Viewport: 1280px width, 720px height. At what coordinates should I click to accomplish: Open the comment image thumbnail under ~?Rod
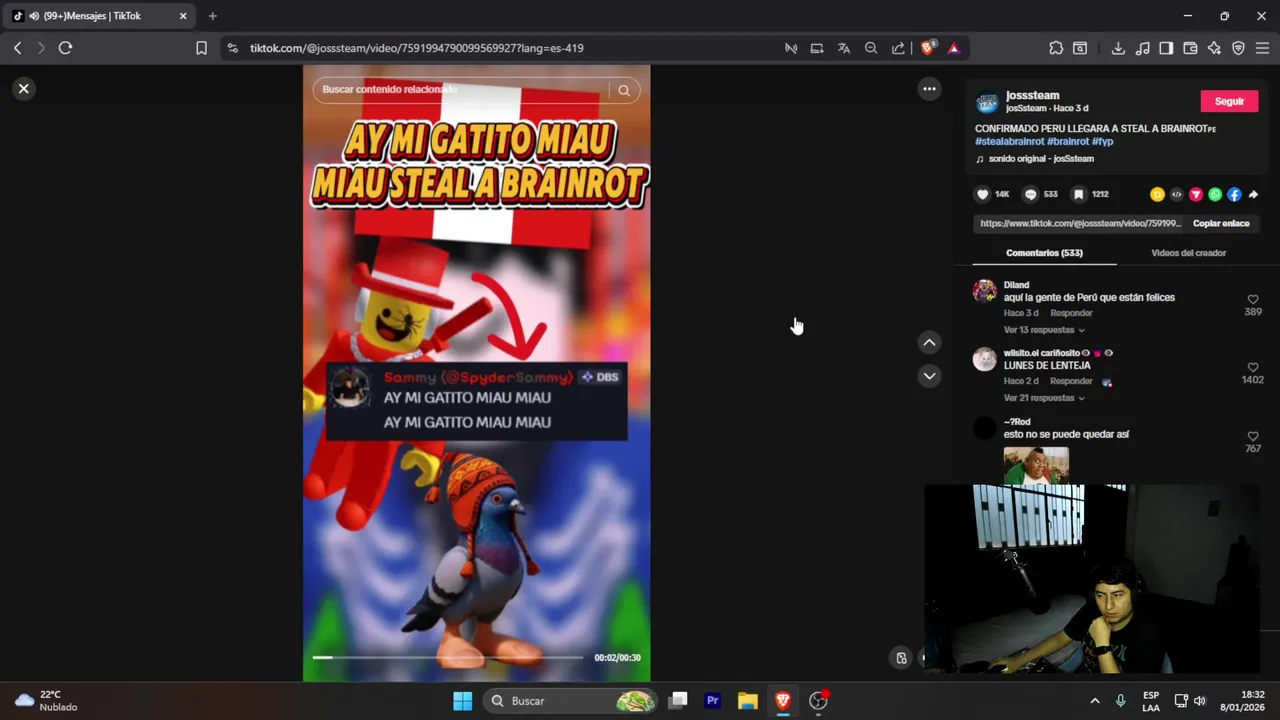(1036, 467)
